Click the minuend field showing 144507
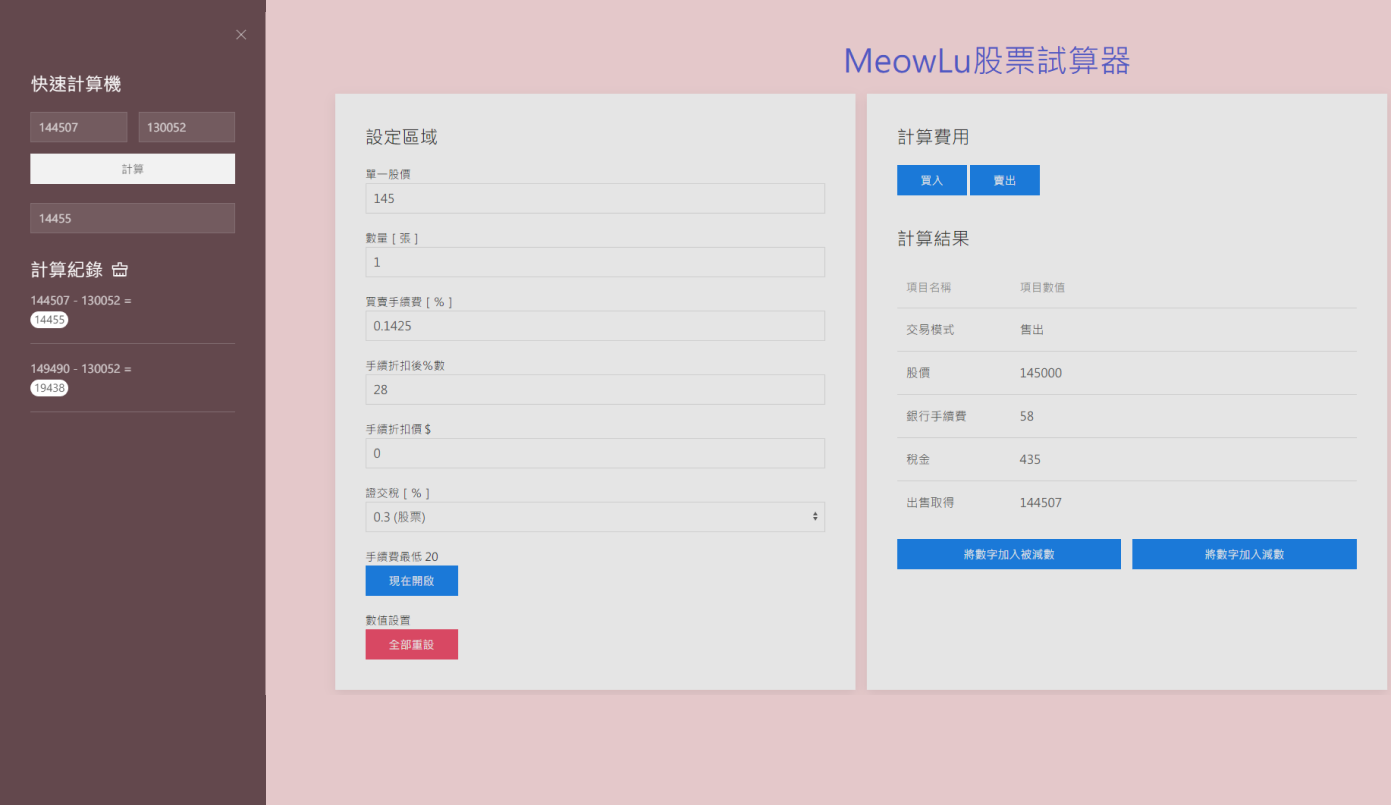 pyautogui.click(x=79, y=127)
